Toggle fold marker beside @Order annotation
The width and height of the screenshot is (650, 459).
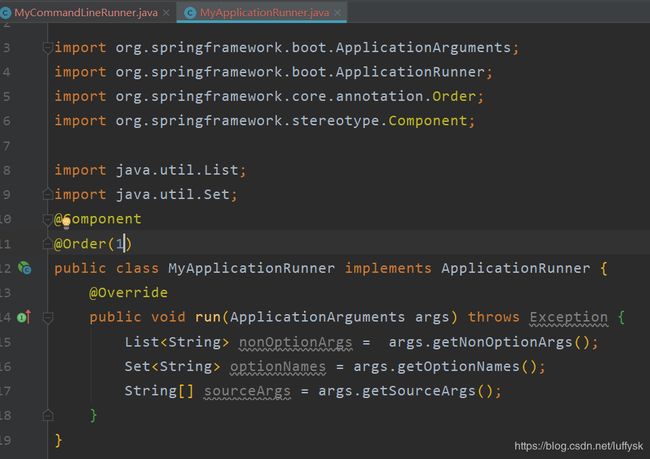pos(48,244)
